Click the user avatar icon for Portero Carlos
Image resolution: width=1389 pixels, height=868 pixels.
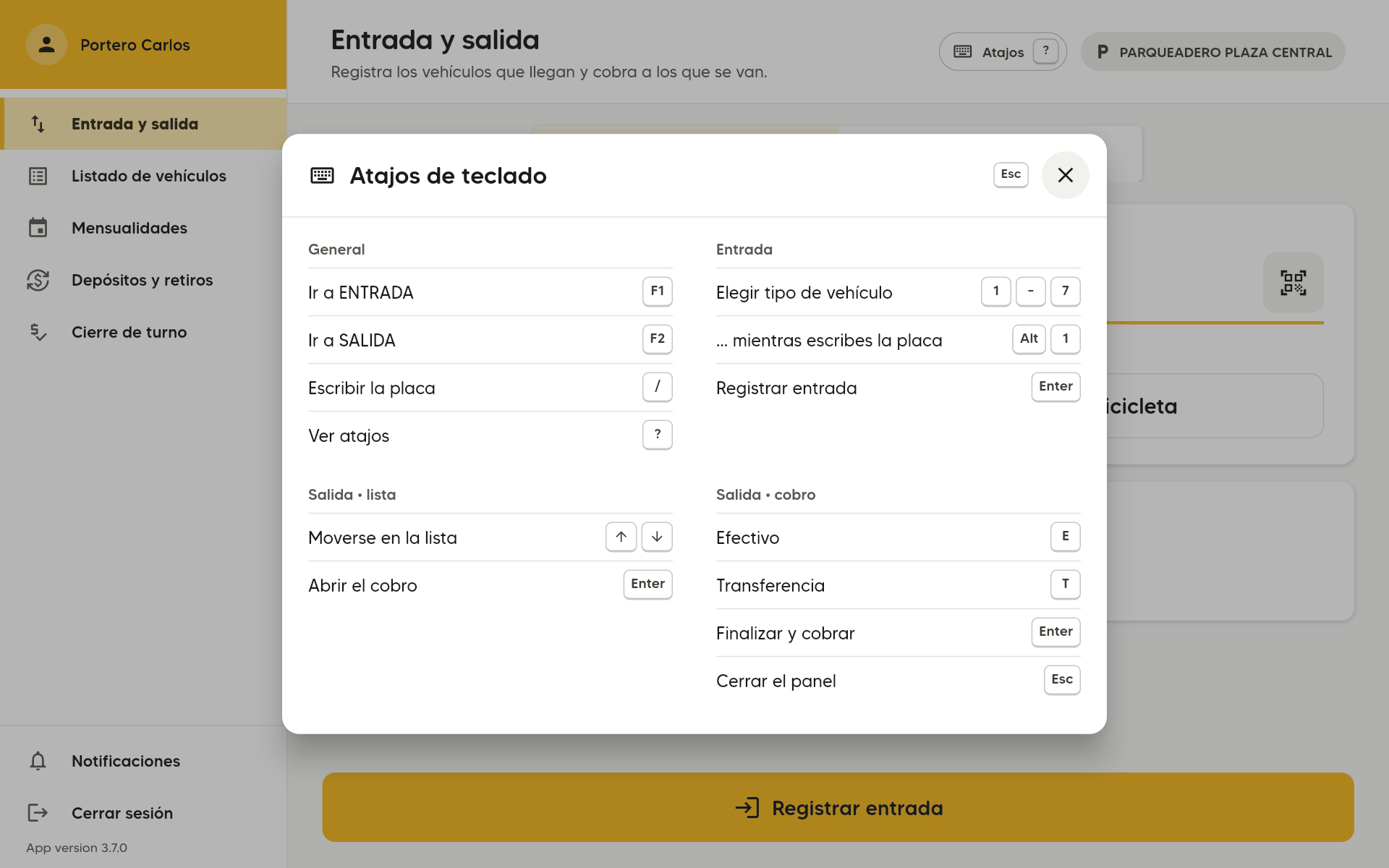click(46, 45)
